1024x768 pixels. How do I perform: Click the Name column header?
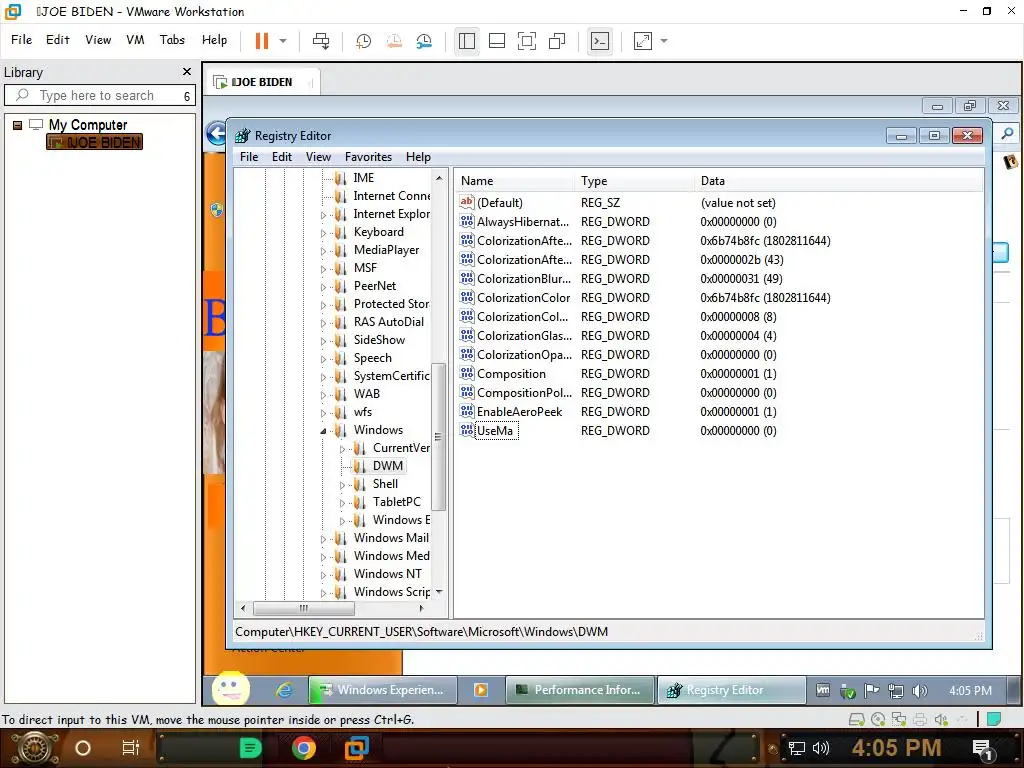point(515,181)
